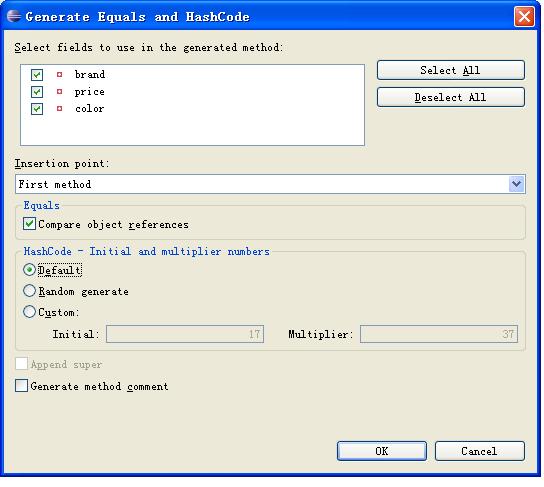
Task: Uncheck the brand field checkbox
Action: (x=37, y=75)
